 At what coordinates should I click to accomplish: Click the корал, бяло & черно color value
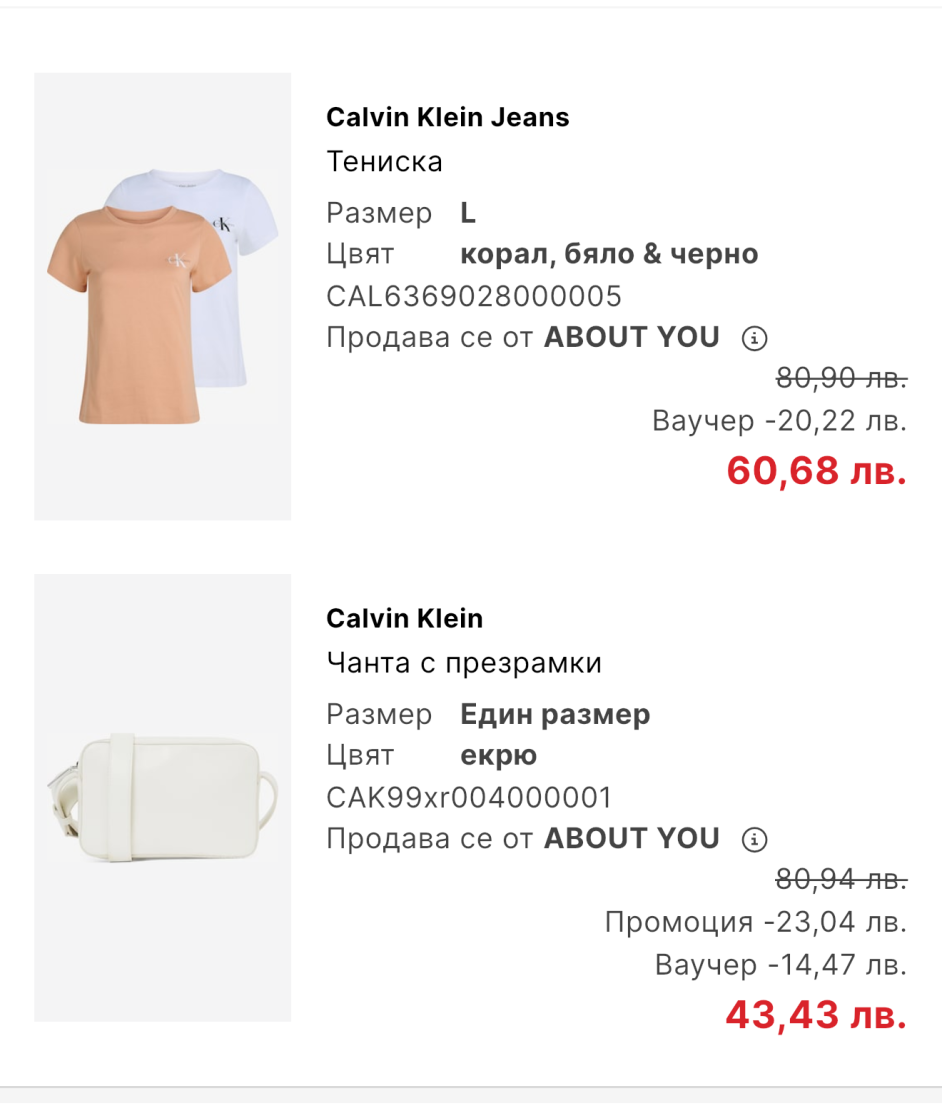tap(609, 254)
